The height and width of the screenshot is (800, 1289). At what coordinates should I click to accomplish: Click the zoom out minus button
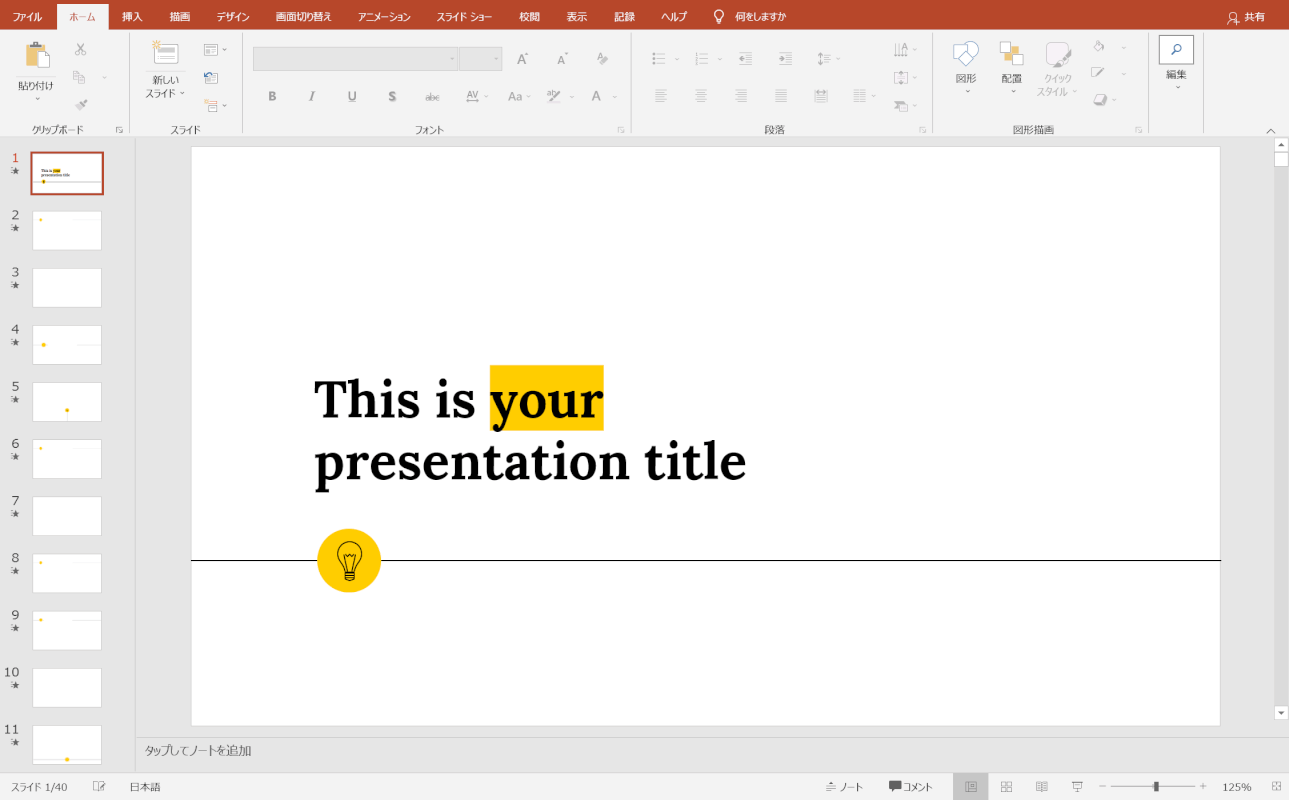coord(1102,787)
